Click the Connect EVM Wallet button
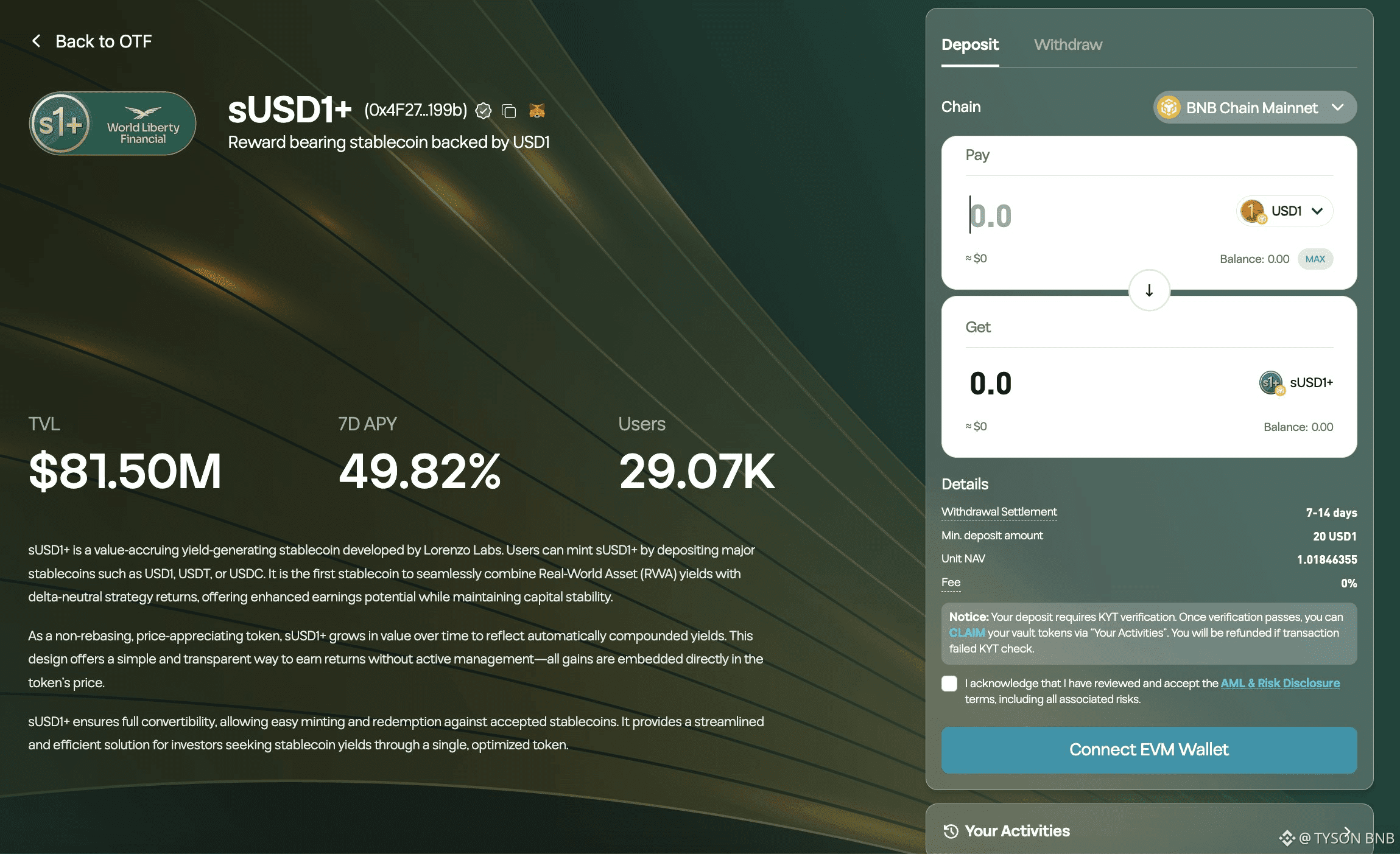1400x854 pixels. [1148, 750]
